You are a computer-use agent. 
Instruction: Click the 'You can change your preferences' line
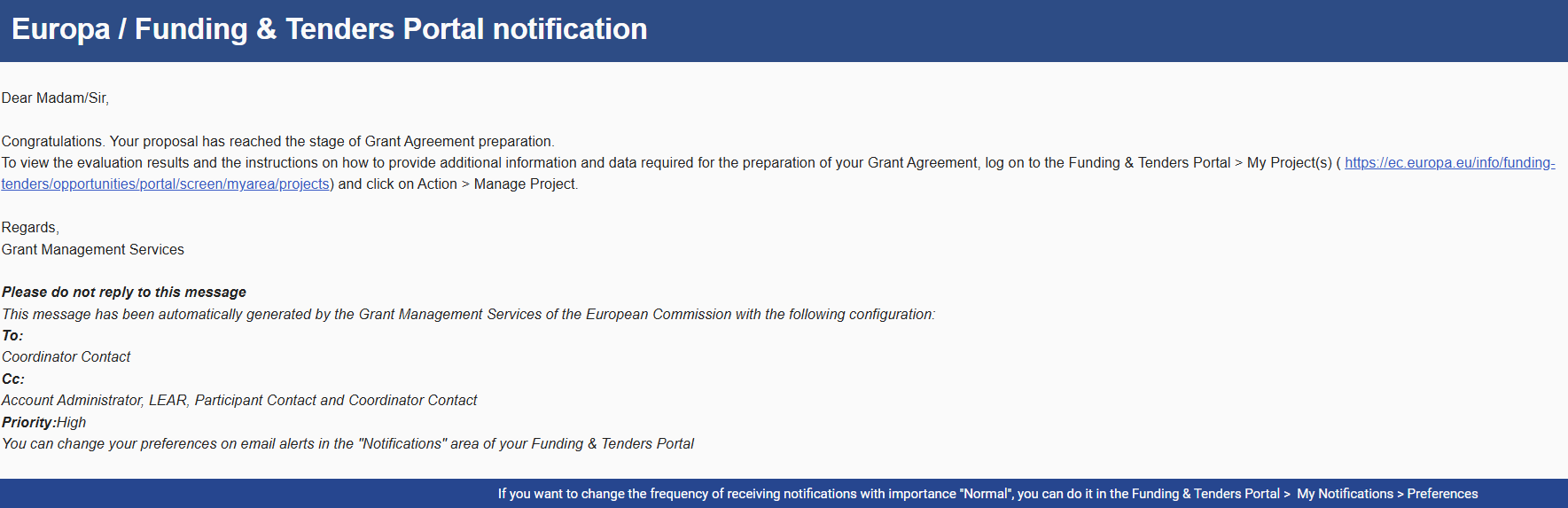347,444
